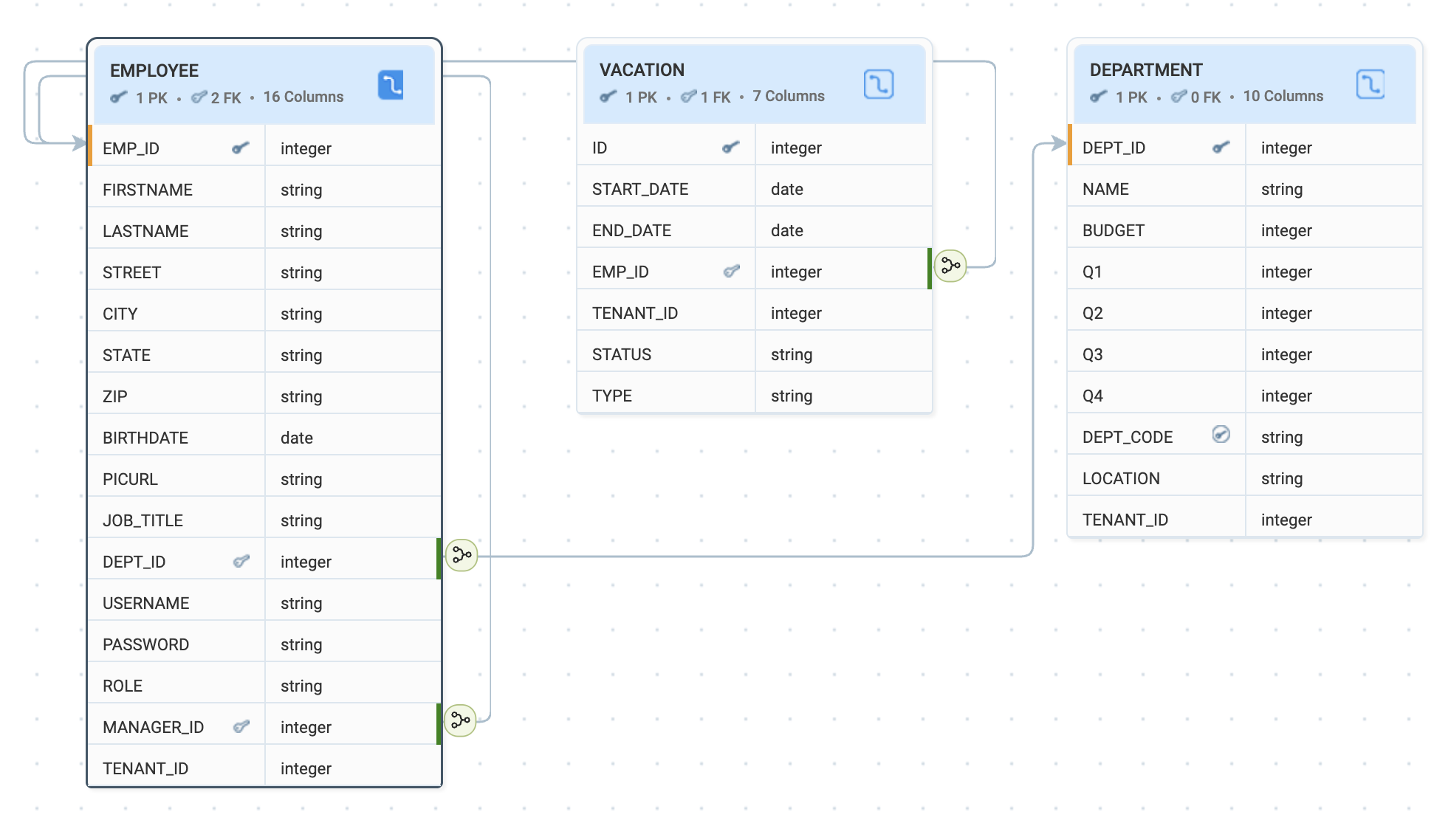Collapse the EMPLOYEE table
The image size is (1434, 840).
click(391, 84)
